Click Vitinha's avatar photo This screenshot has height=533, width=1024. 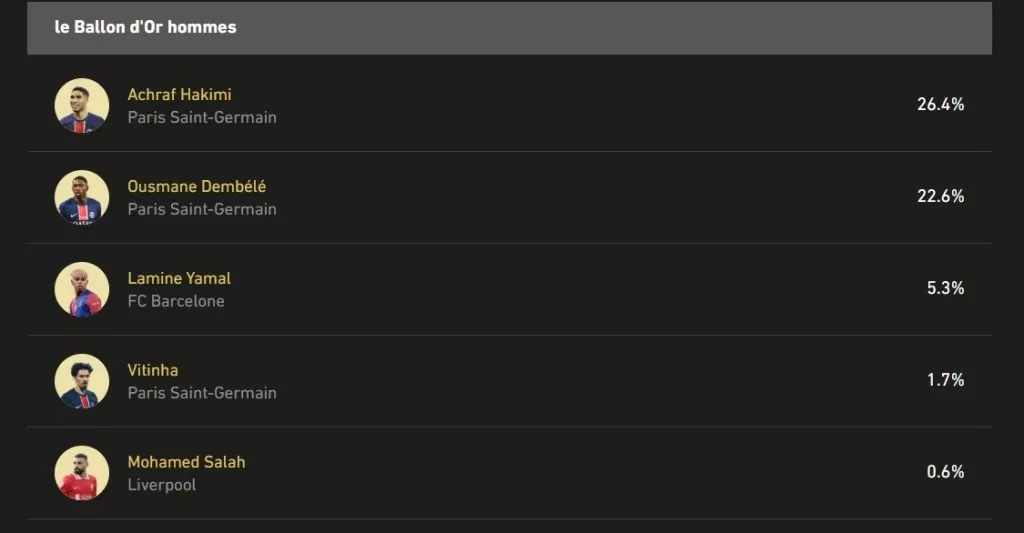(82, 381)
